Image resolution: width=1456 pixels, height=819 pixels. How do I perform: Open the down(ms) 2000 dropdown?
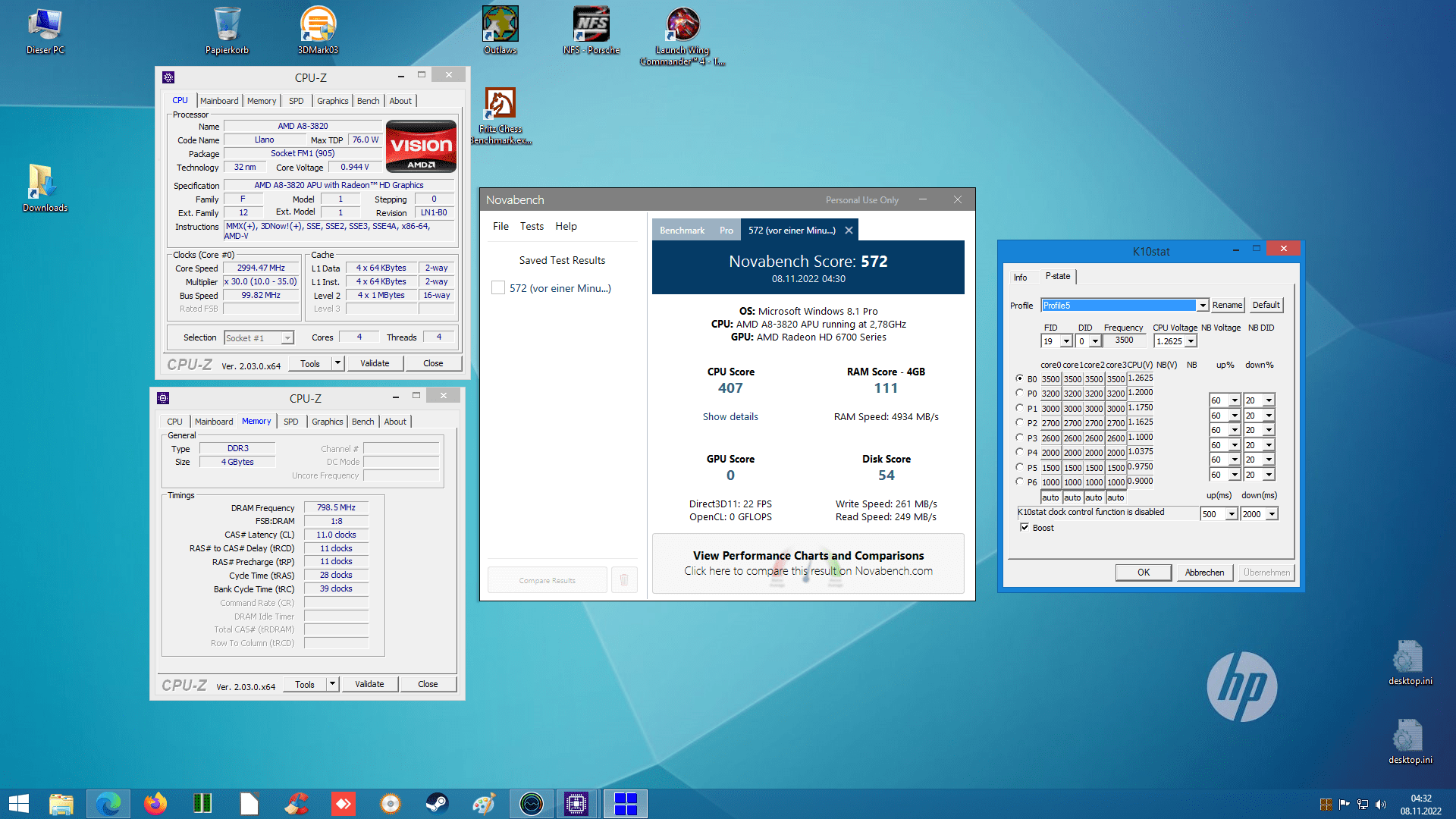pos(1272,514)
